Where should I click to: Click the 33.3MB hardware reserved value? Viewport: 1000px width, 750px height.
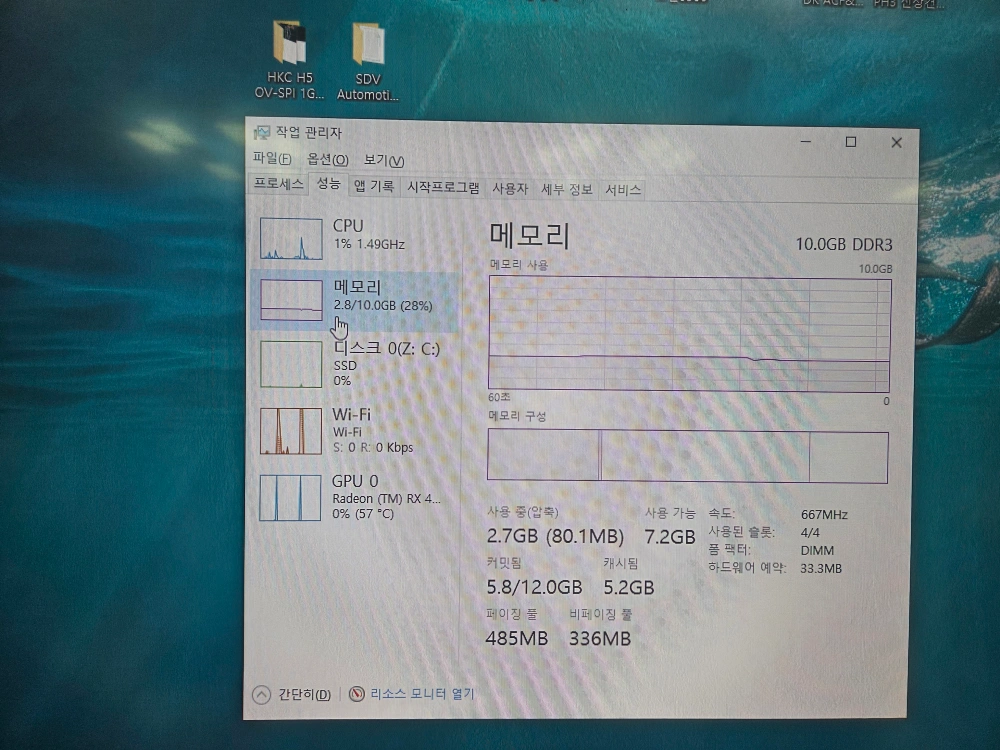coord(821,568)
